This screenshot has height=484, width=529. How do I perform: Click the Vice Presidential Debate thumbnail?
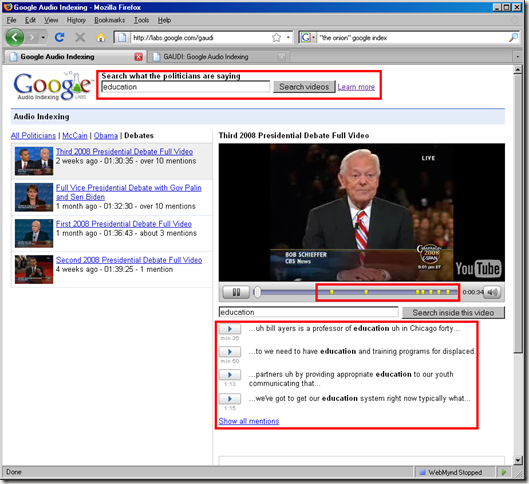pos(34,197)
